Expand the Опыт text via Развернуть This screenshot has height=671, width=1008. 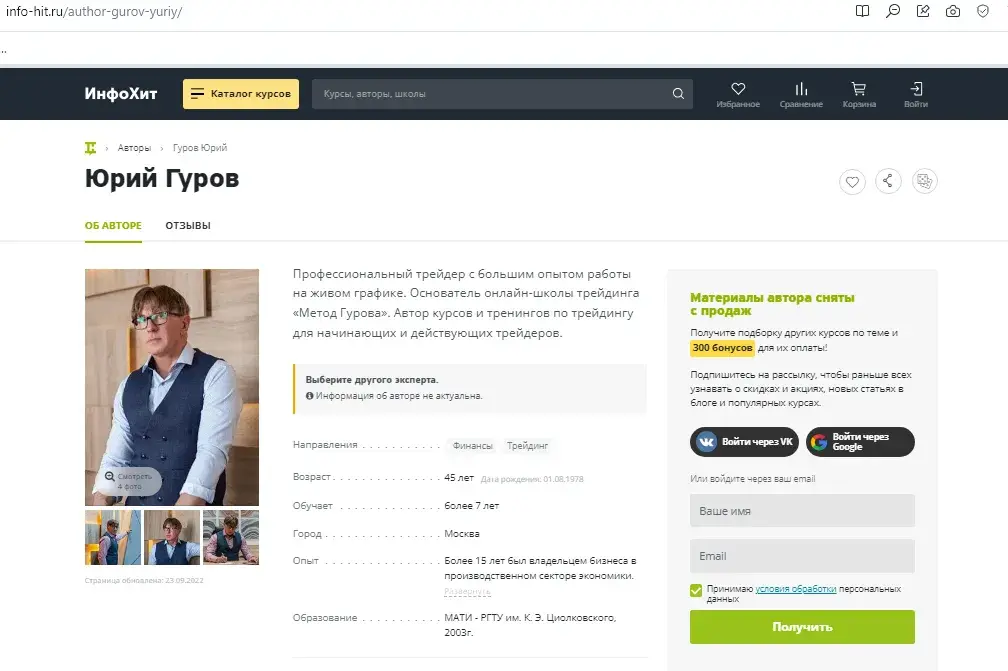point(467,591)
